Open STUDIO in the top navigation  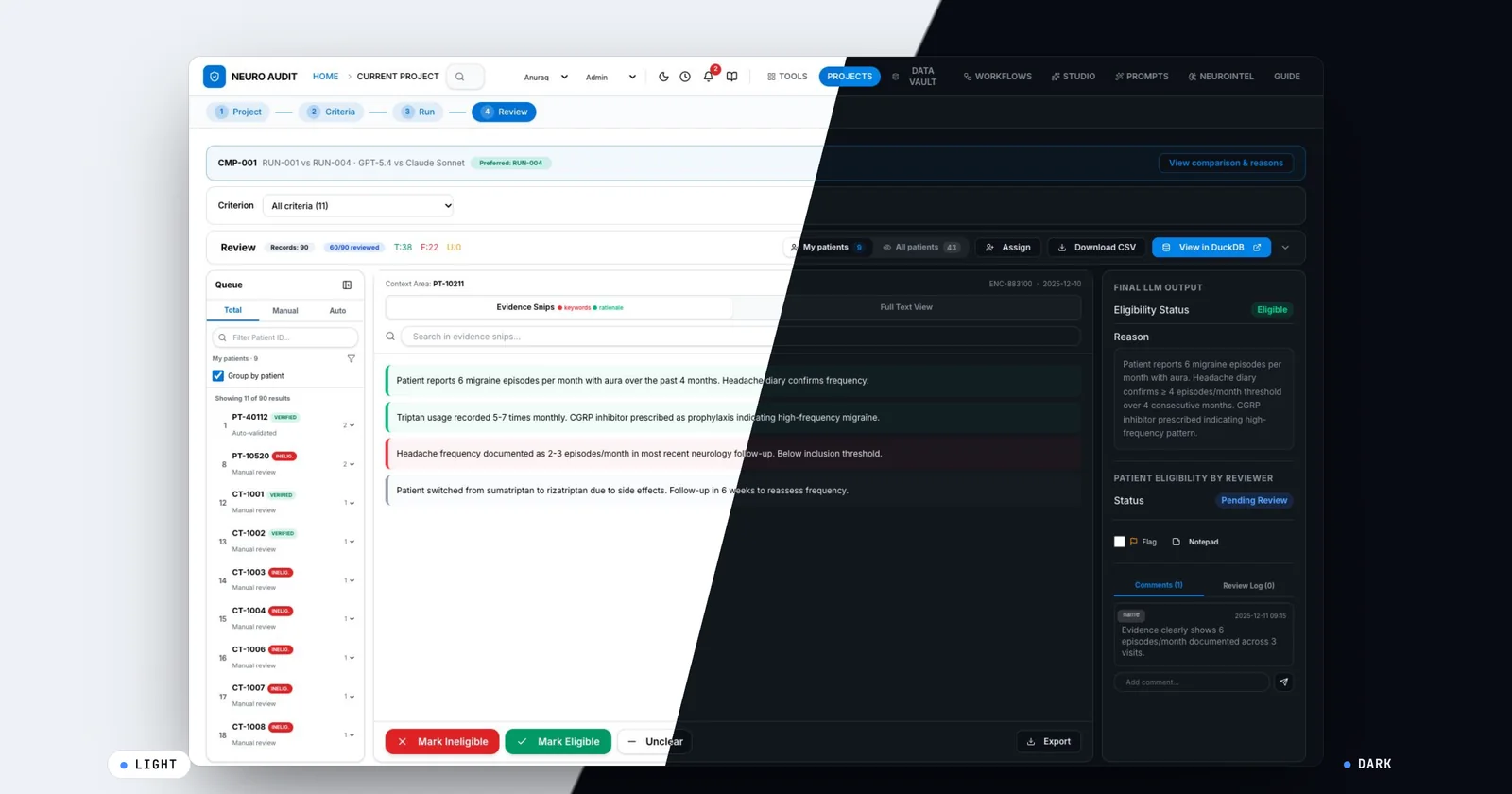point(1073,77)
